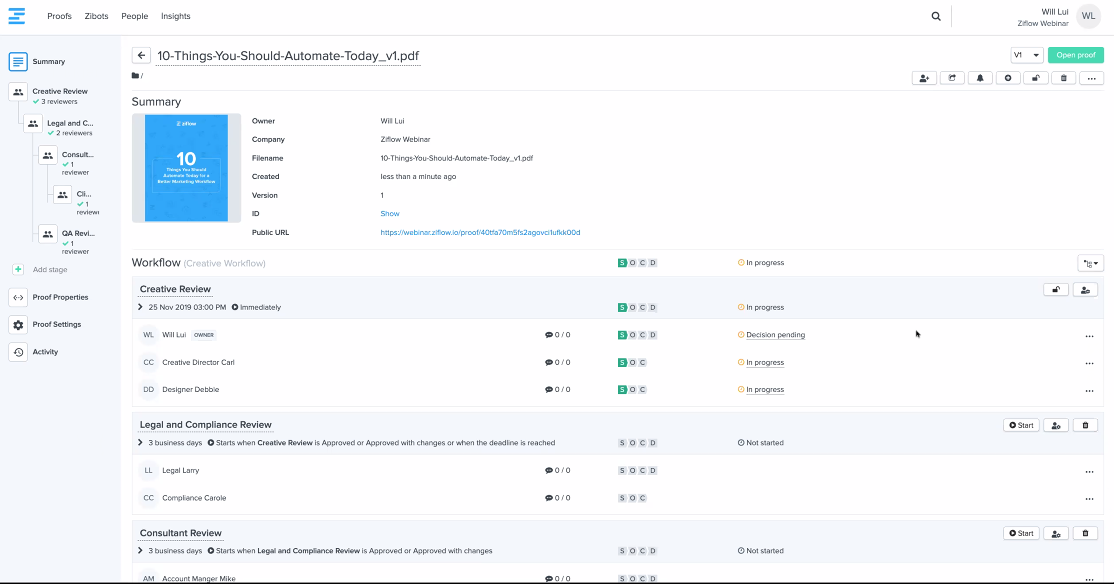
Task: Click the notification bell icon
Action: click(x=980, y=78)
